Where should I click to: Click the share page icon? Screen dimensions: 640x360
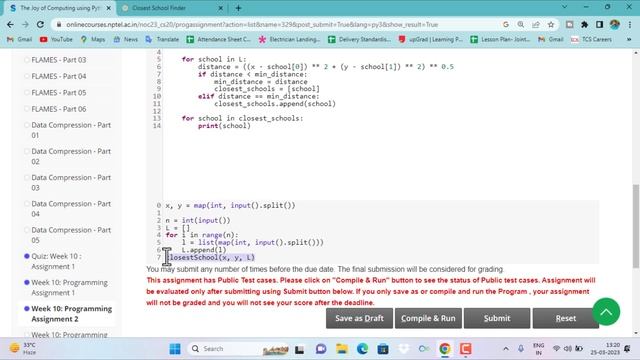tap(536, 24)
